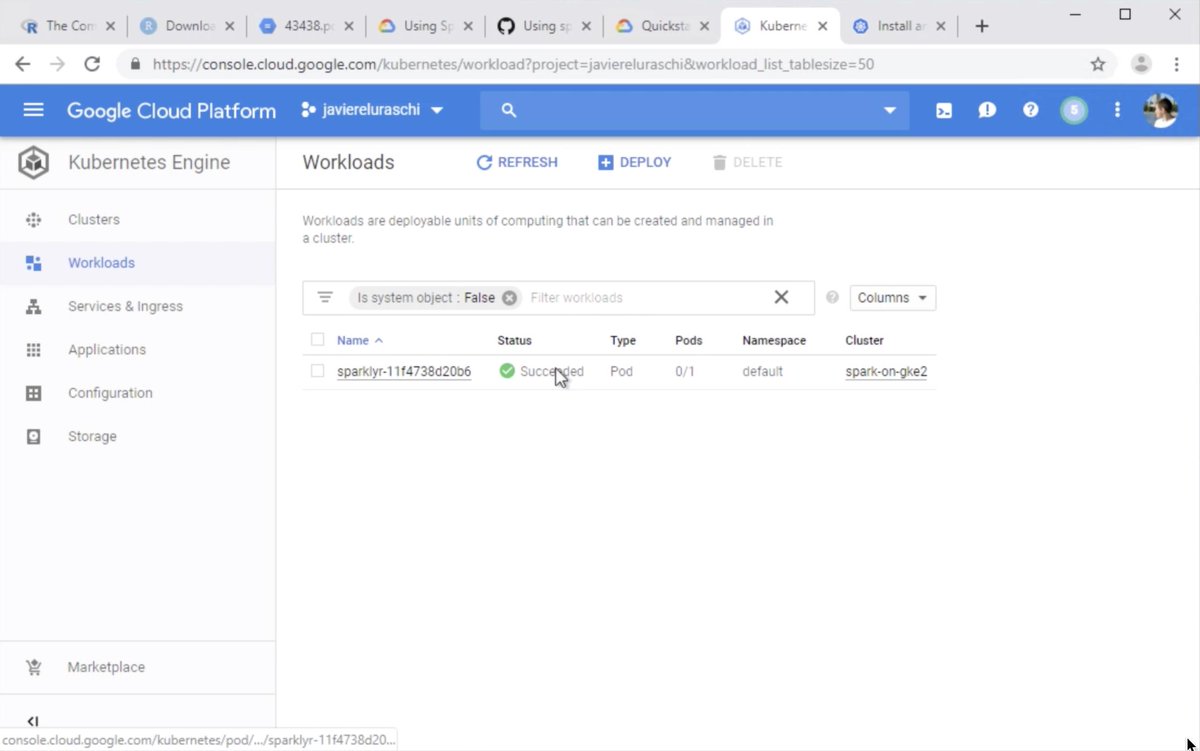
Task: Open the Columns dropdown
Action: (x=891, y=297)
